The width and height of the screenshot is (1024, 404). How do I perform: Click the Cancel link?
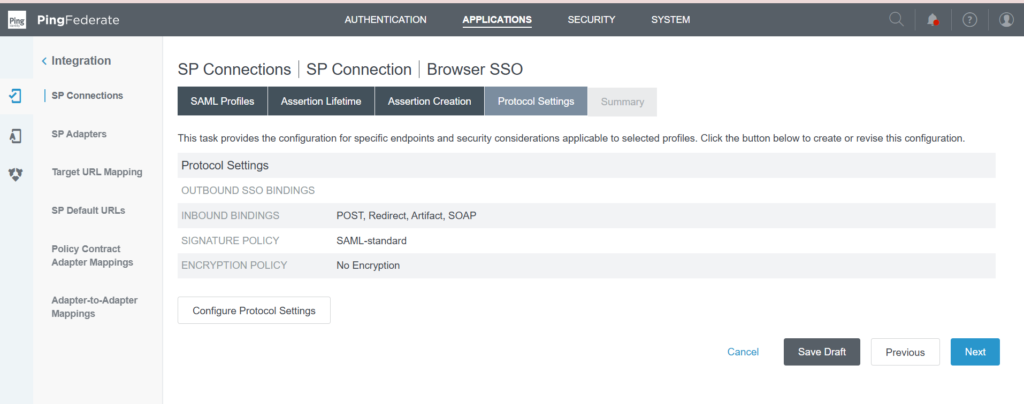(x=743, y=352)
